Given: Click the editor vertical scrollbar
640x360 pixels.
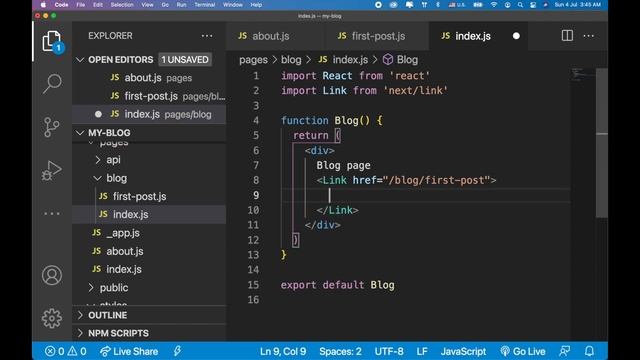Looking at the screenshot, I should (x=602, y=143).
